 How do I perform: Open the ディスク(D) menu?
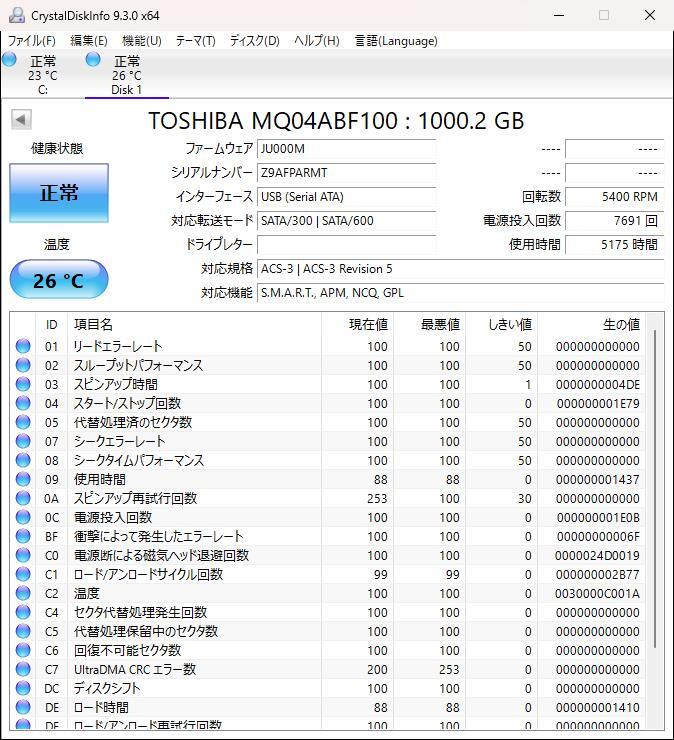pyautogui.click(x=254, y=41)
